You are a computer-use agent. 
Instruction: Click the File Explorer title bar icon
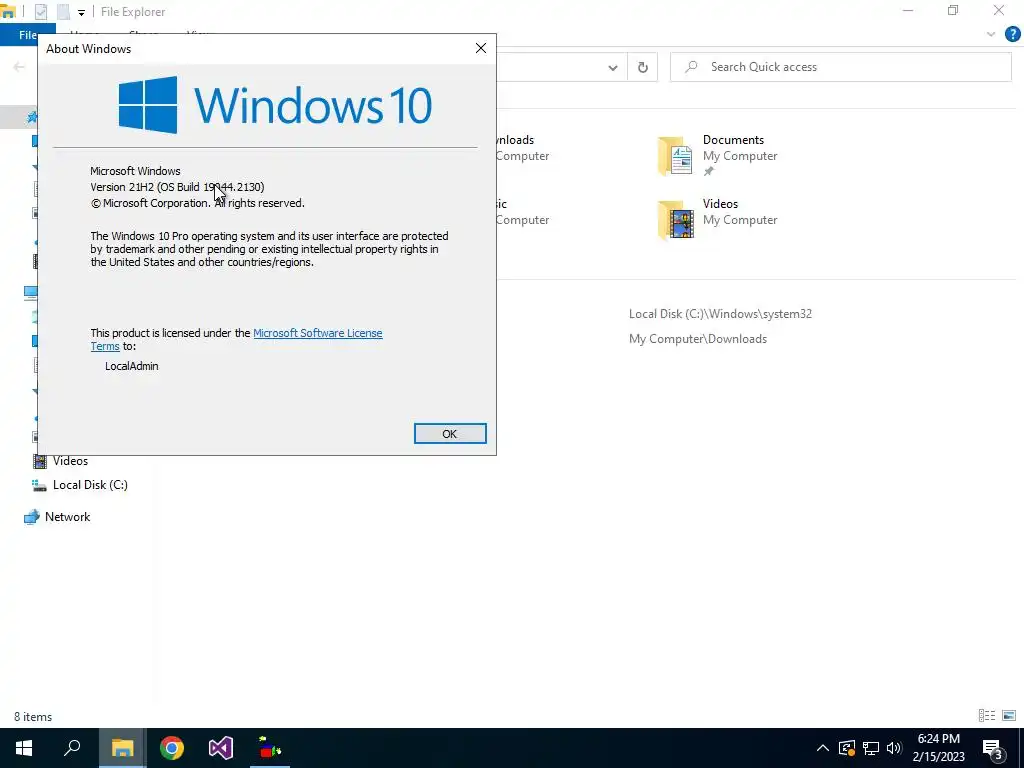[8, 11]
